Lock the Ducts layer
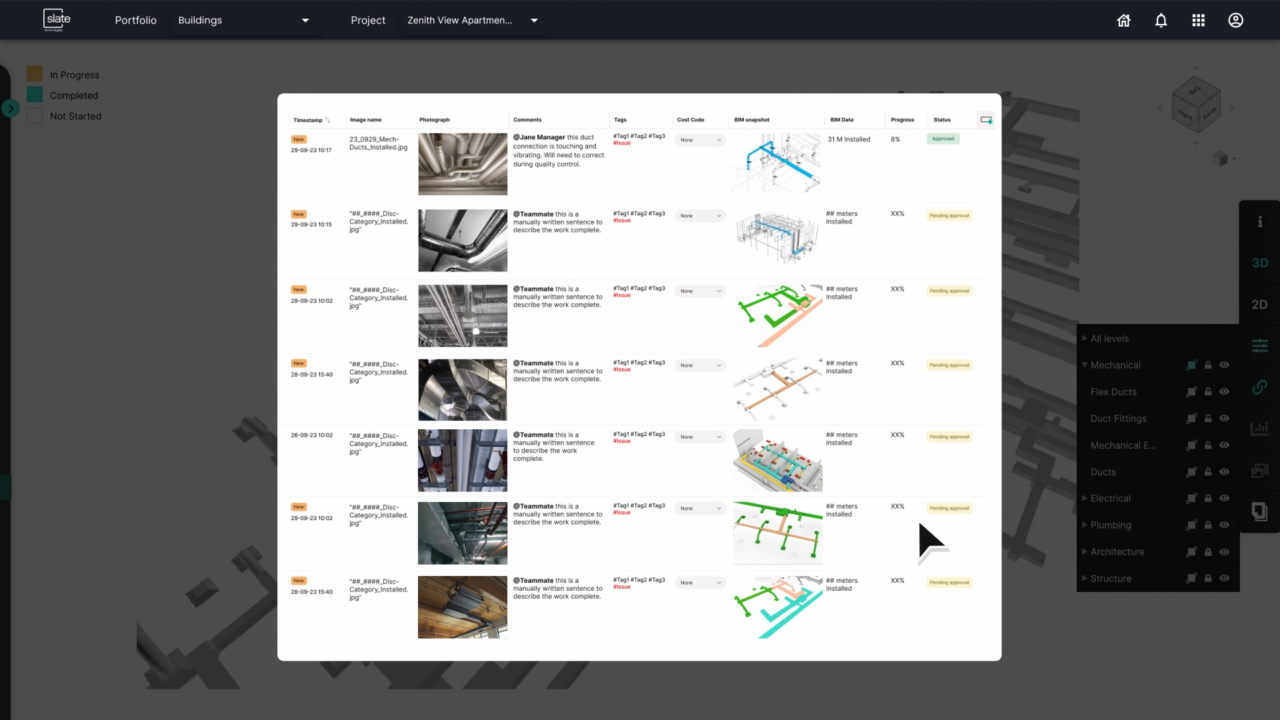This screenshot has width=1280, height=720. pyautogui.click(x=1208, y=471)
